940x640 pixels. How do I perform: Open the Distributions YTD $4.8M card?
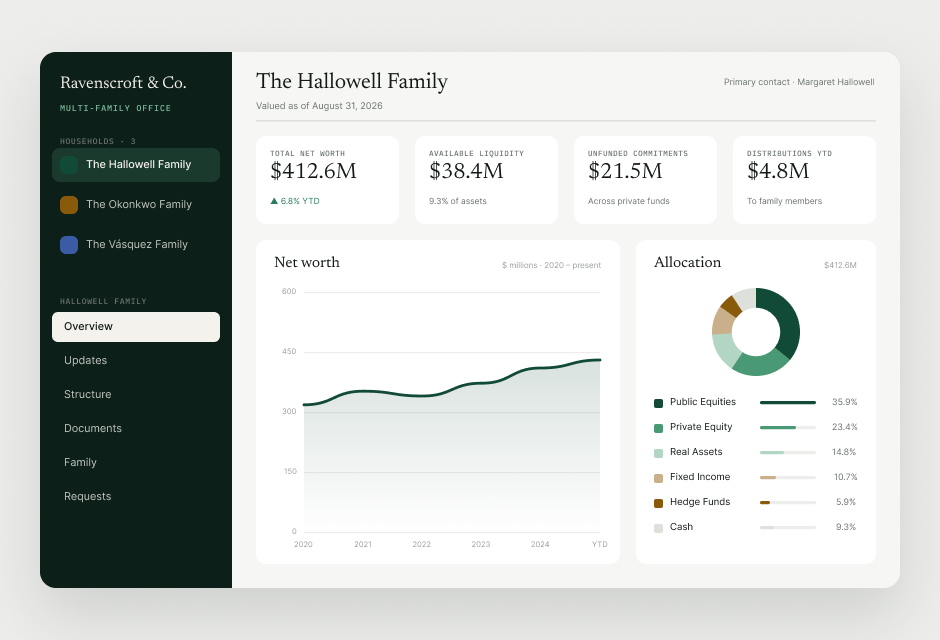click(804, 180)
